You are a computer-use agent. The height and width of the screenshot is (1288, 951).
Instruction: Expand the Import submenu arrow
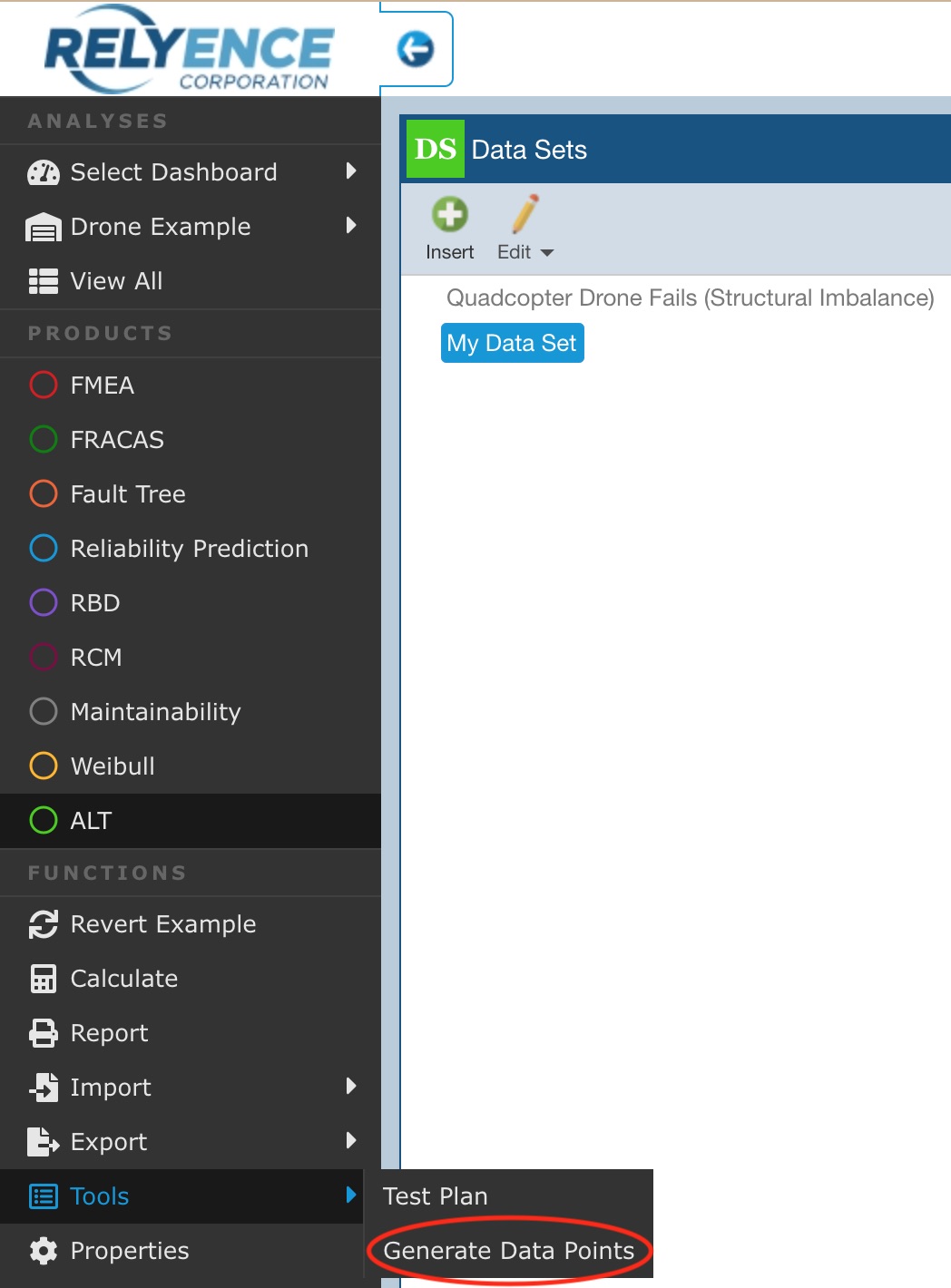coord(351,1087)
